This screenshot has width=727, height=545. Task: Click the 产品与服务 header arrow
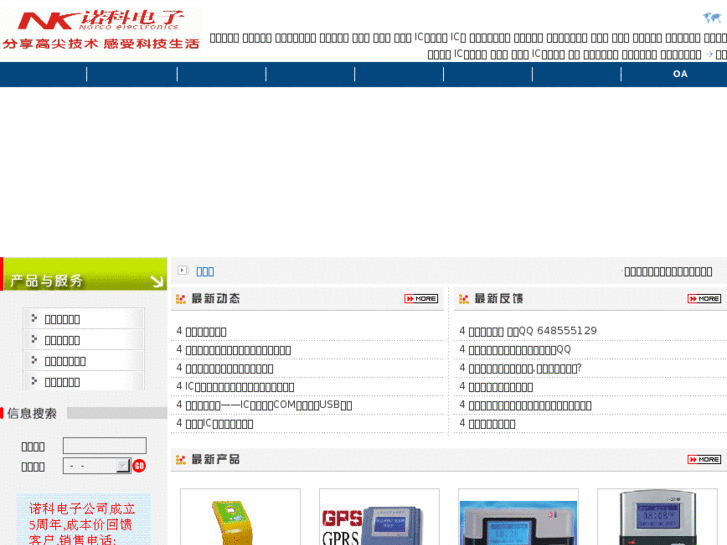157,281
